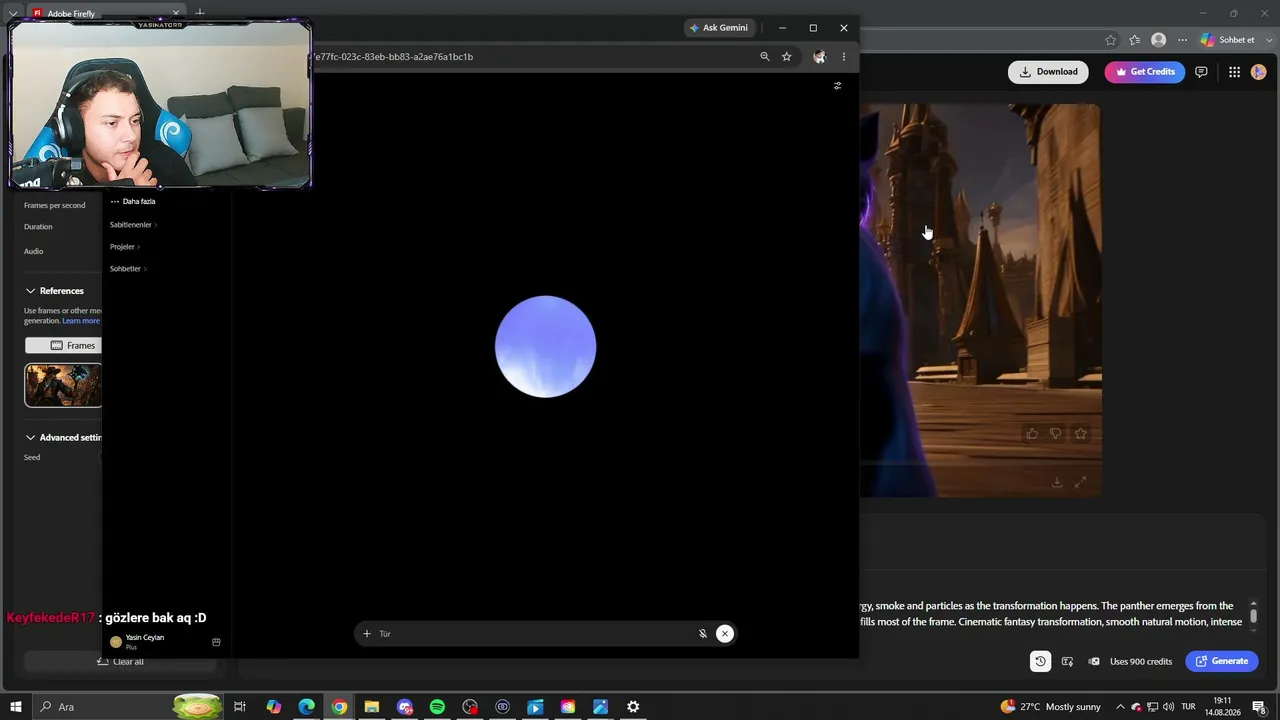This screenshot has width=1280, height=720.
Task: Select the Frames reference tab
Action: [63, 346]
